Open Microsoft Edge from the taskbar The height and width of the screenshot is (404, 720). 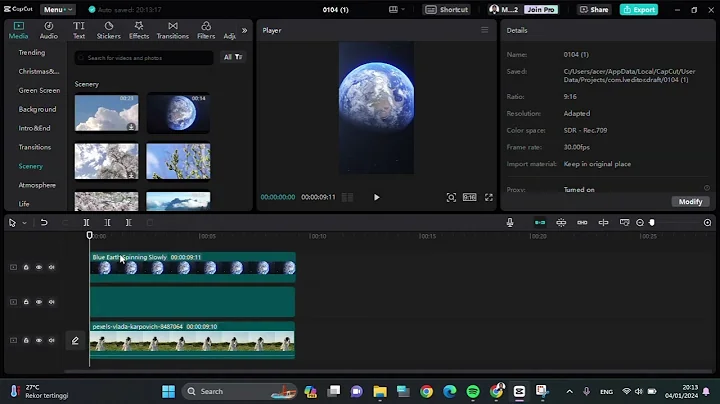click(450, 392)
